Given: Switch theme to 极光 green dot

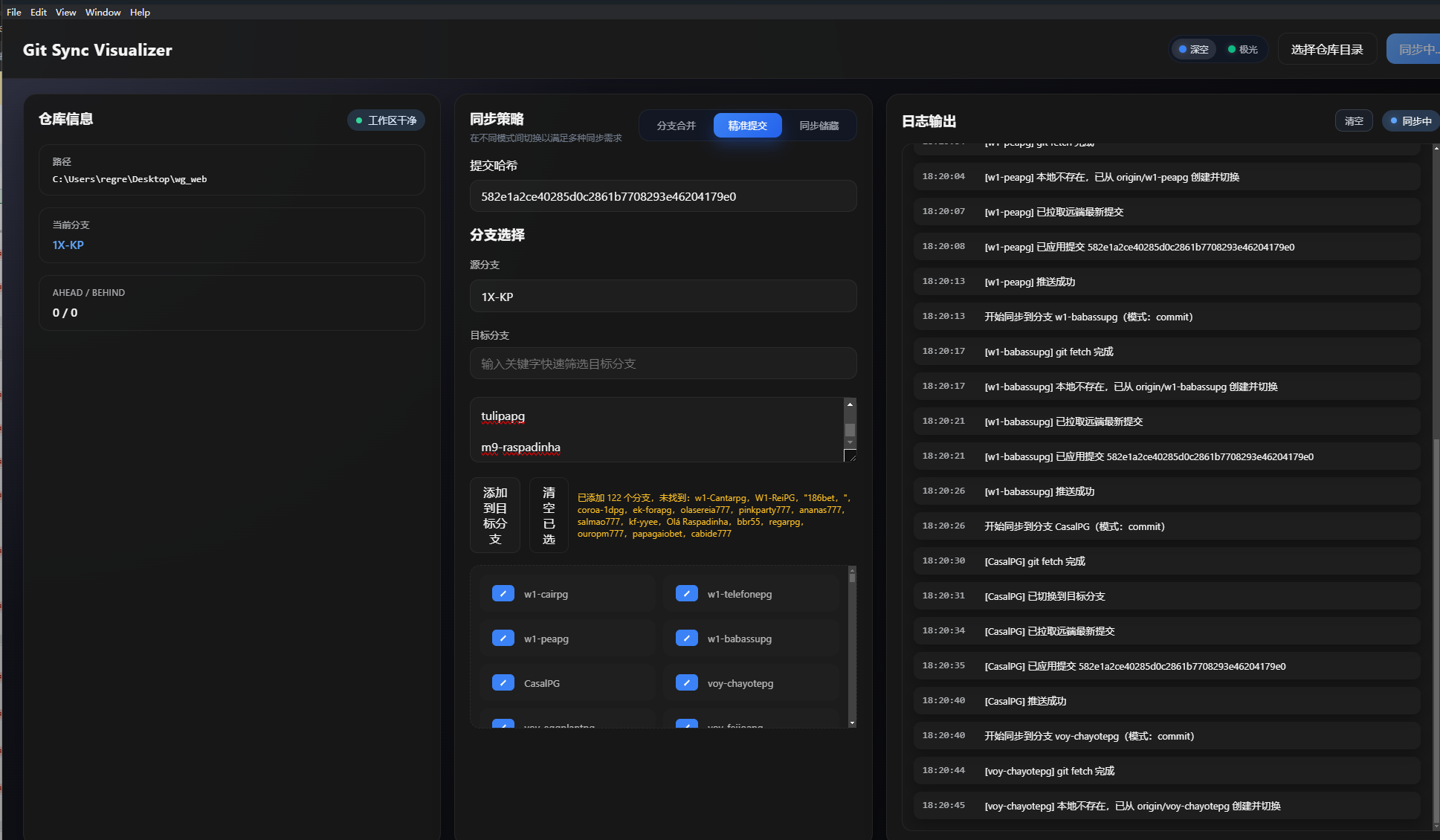Looking at the screenshot, I should [1242, 50].
